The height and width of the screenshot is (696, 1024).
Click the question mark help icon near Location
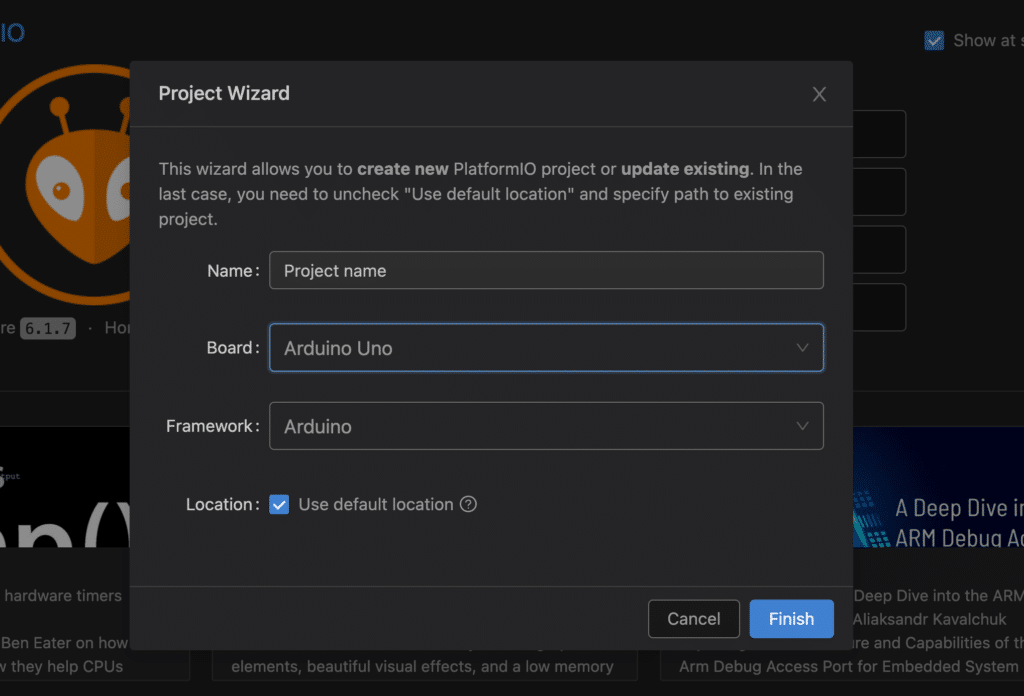[x=468, y=504]
